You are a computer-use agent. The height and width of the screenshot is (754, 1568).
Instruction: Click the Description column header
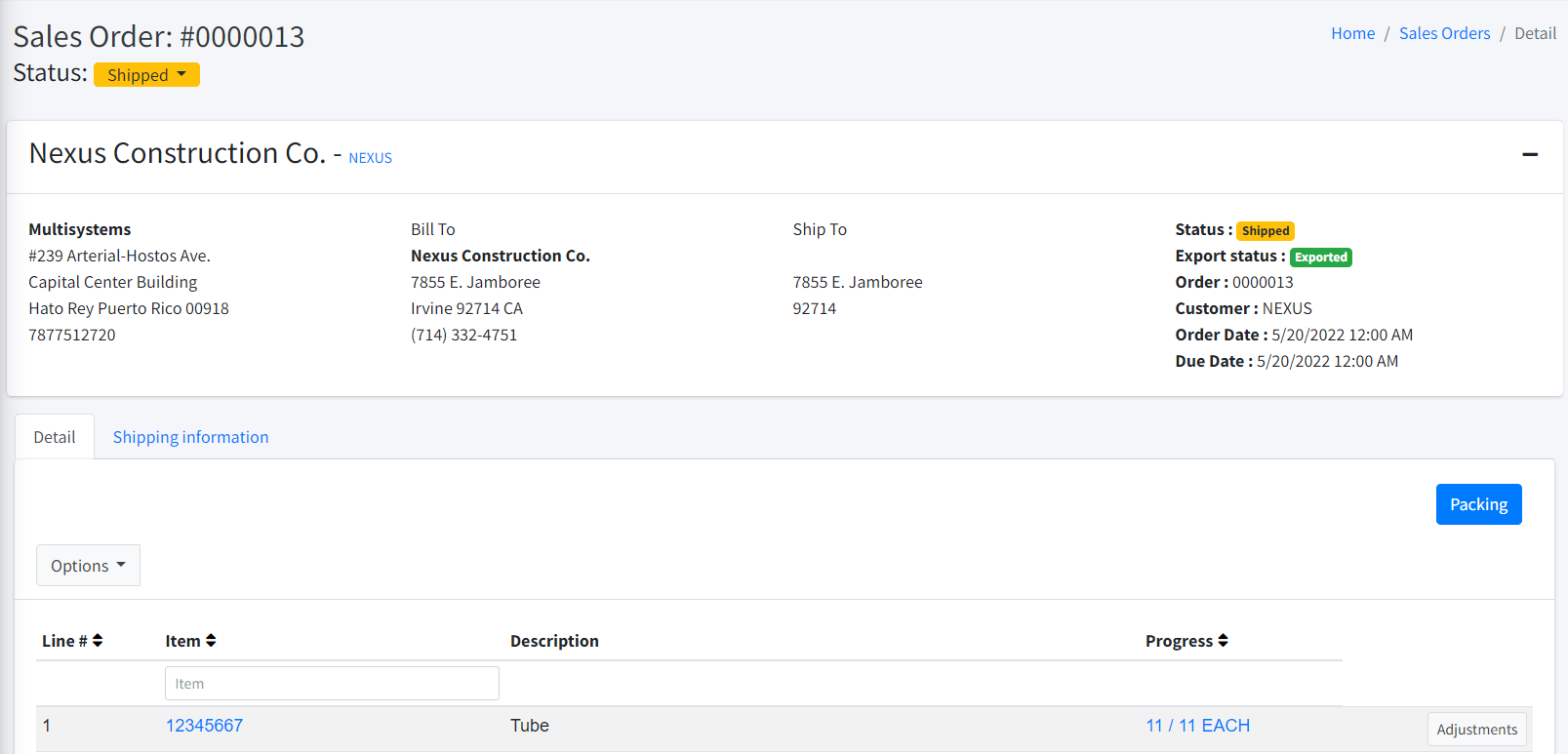pos(554,641)
